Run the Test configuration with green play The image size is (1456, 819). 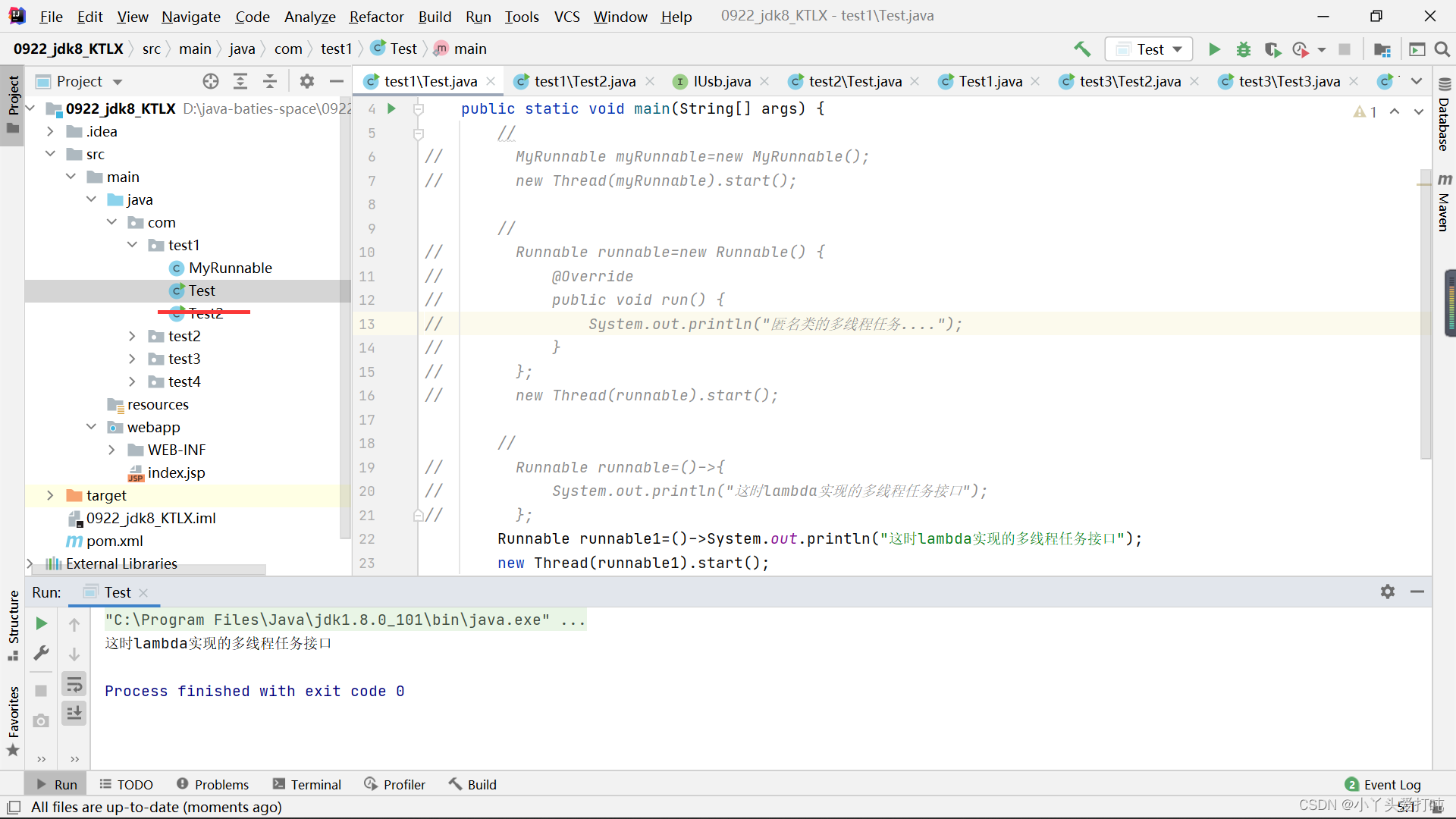tap(1214, 49)
